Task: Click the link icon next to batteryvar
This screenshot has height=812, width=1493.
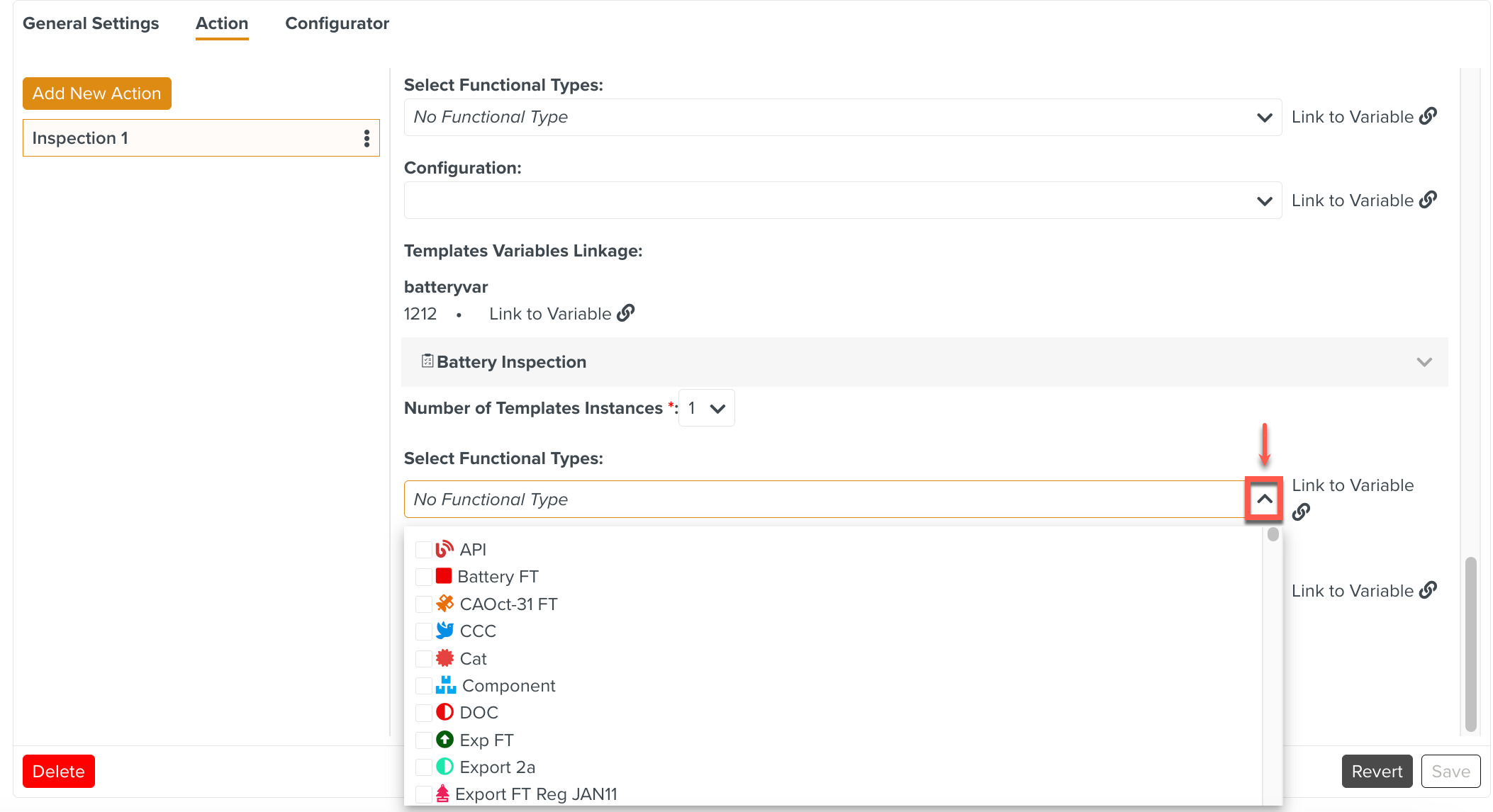Action: point(625,313)
